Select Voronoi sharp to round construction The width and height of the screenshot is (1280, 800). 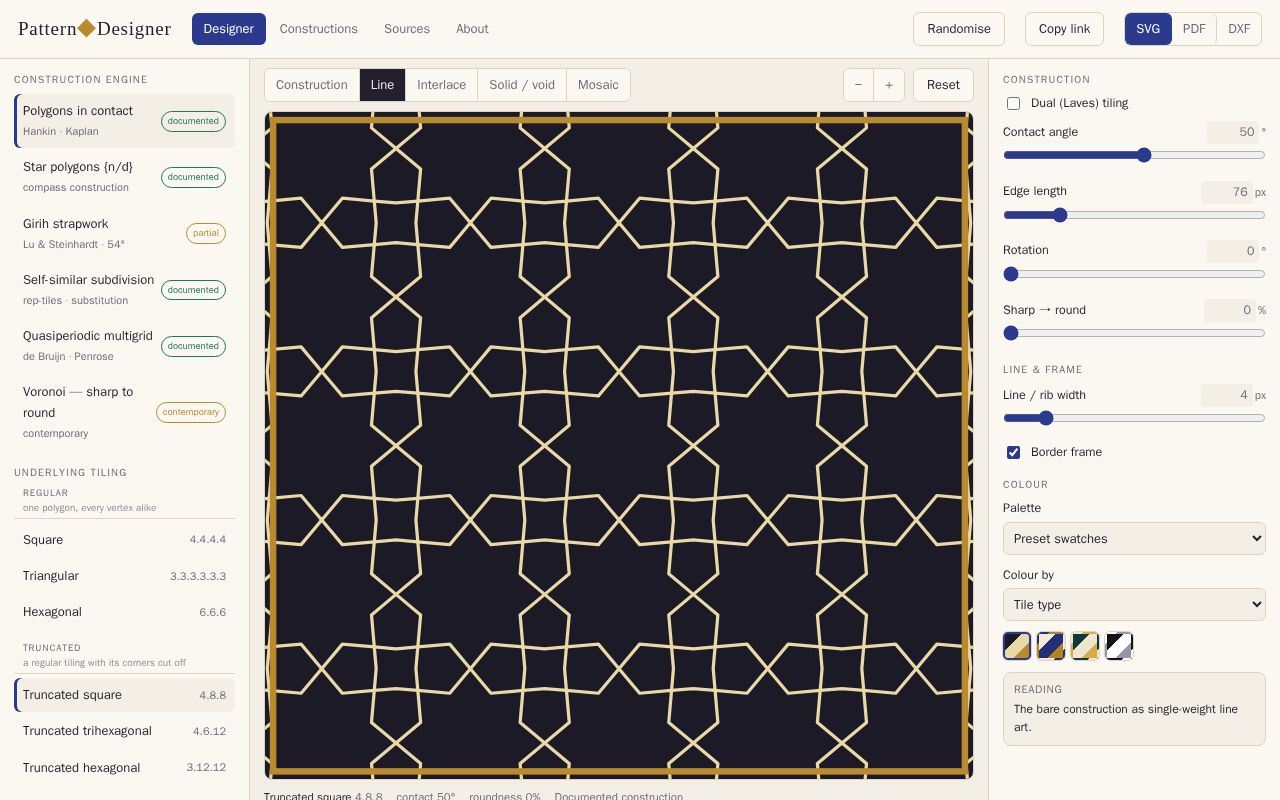pyautogui.click(x=125, y=412)
